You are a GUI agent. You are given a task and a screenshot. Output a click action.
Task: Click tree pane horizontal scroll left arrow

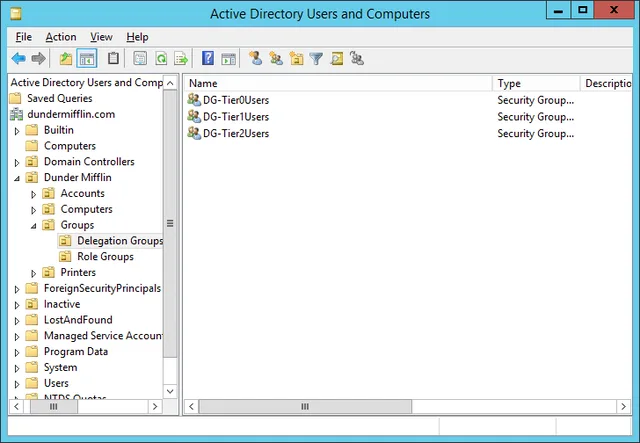16,406
